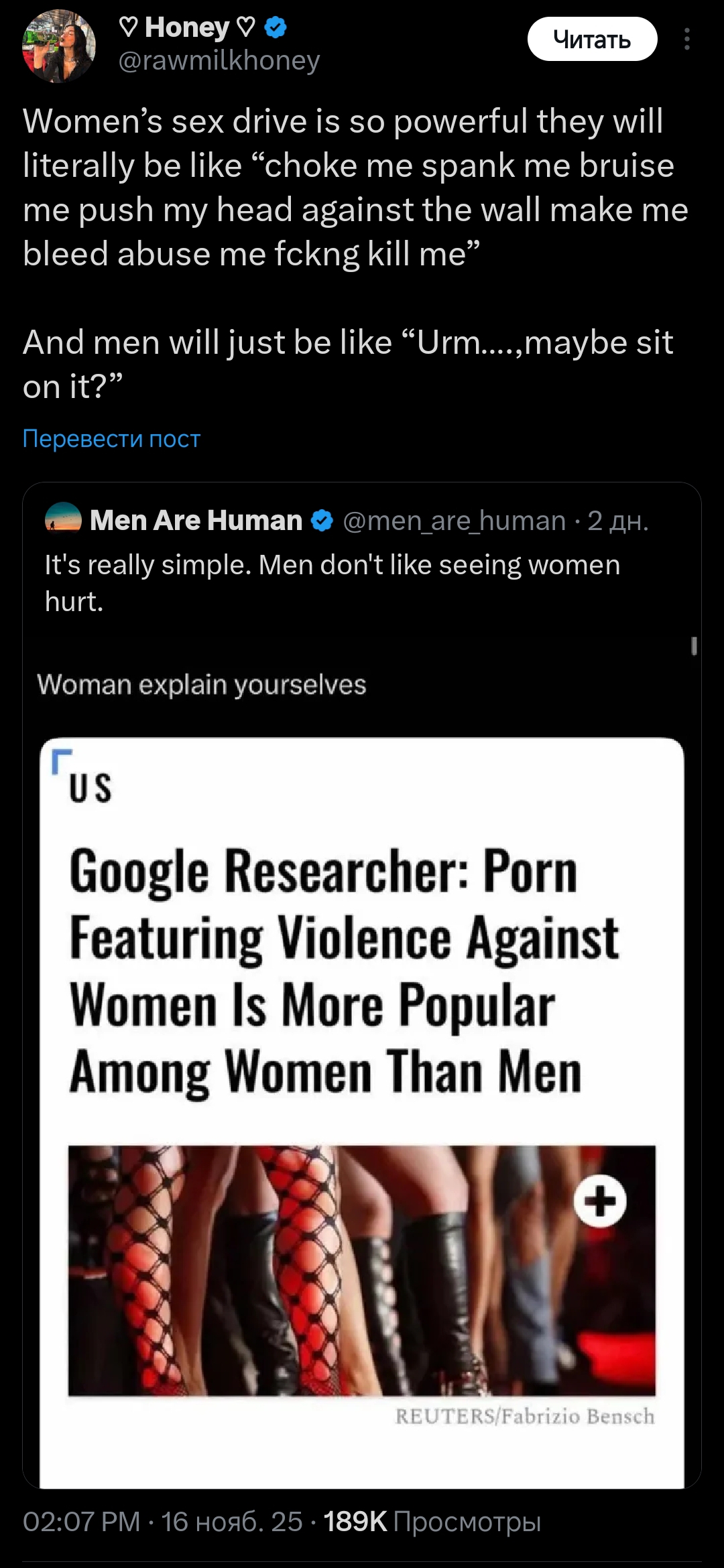
Task: Click the quoted post's 2 дн. timestamp
Action: [x=617, y=521]
